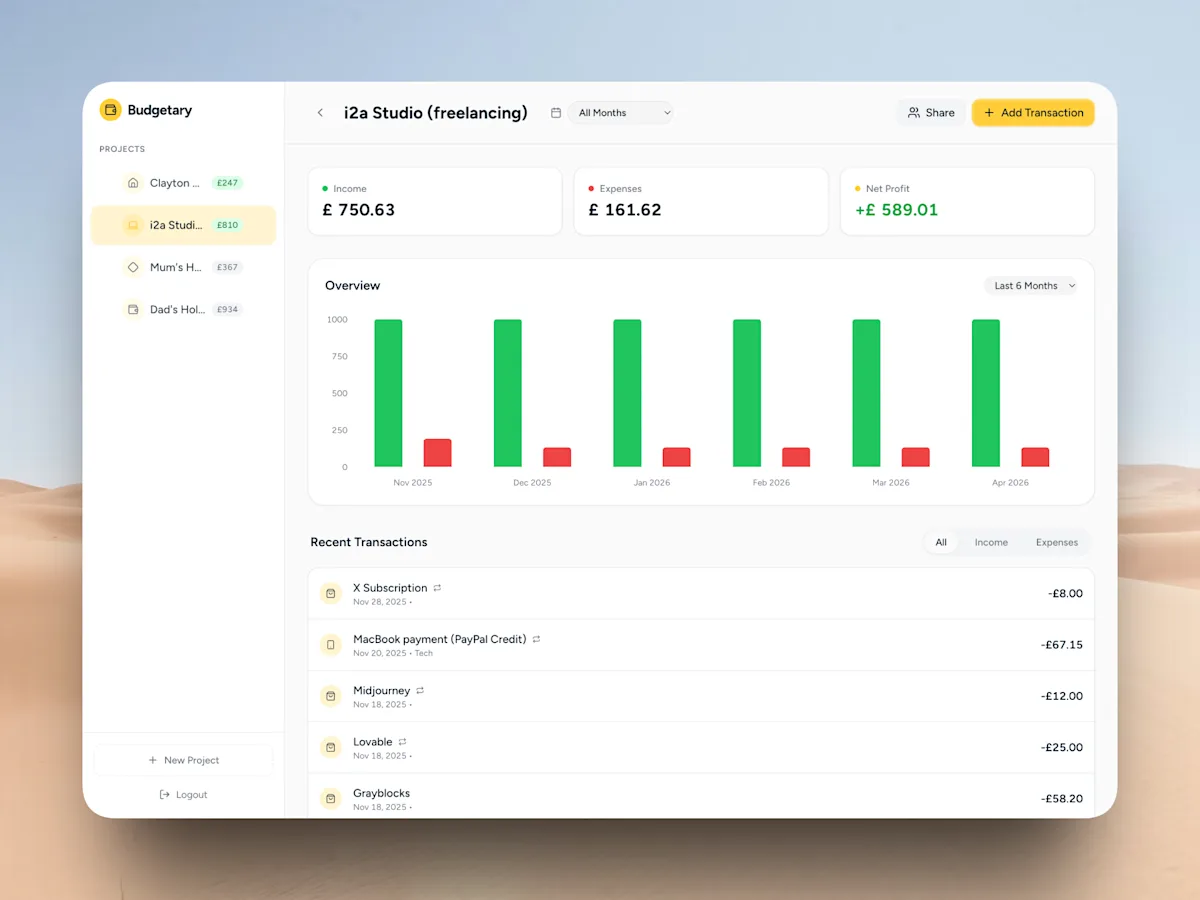Go back using the left chevron arrow
This screenshot has width=1200, height=900.
[x=320, y=113]
